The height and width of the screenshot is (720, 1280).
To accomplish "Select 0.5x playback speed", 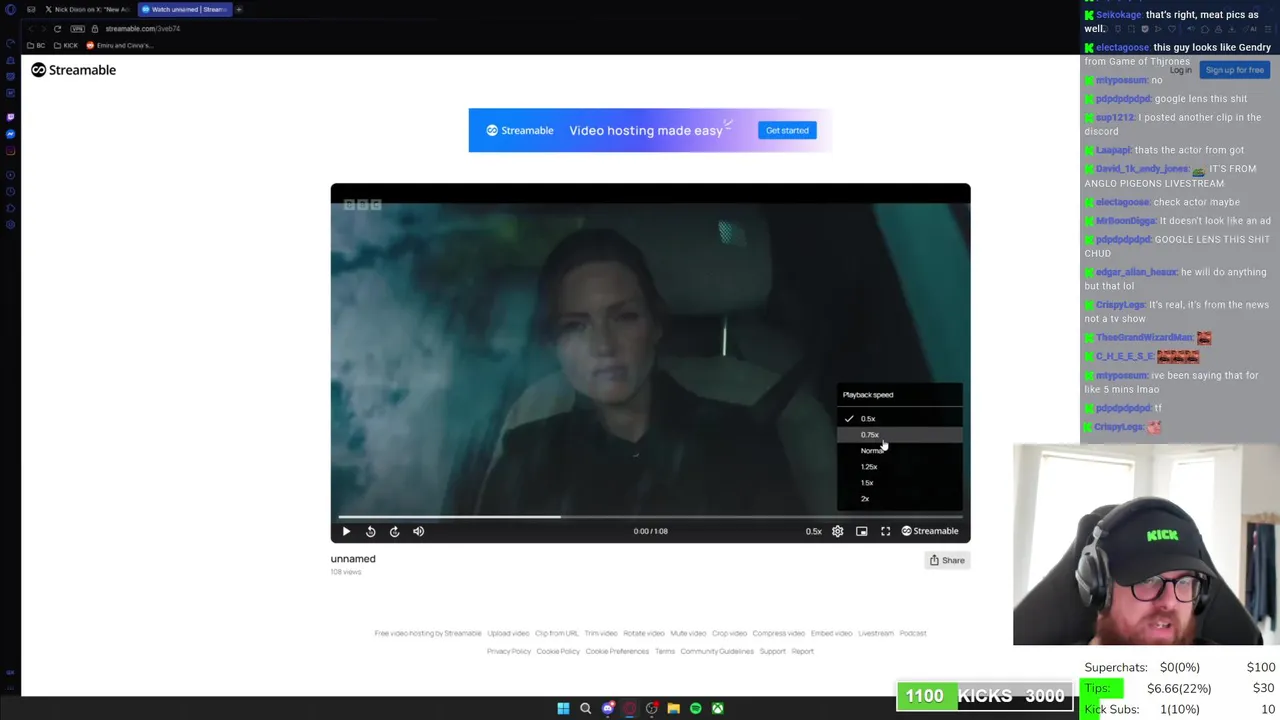I will pyautogui.click(x=900, y=419).
